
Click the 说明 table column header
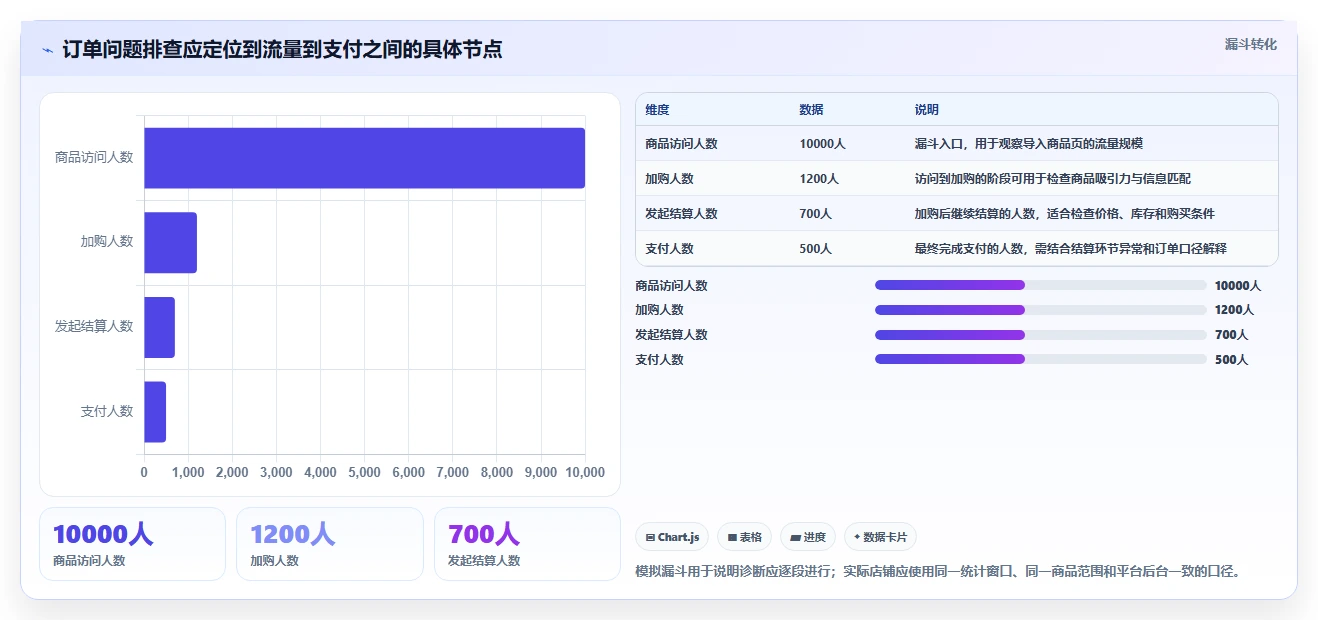pos(926,110)
